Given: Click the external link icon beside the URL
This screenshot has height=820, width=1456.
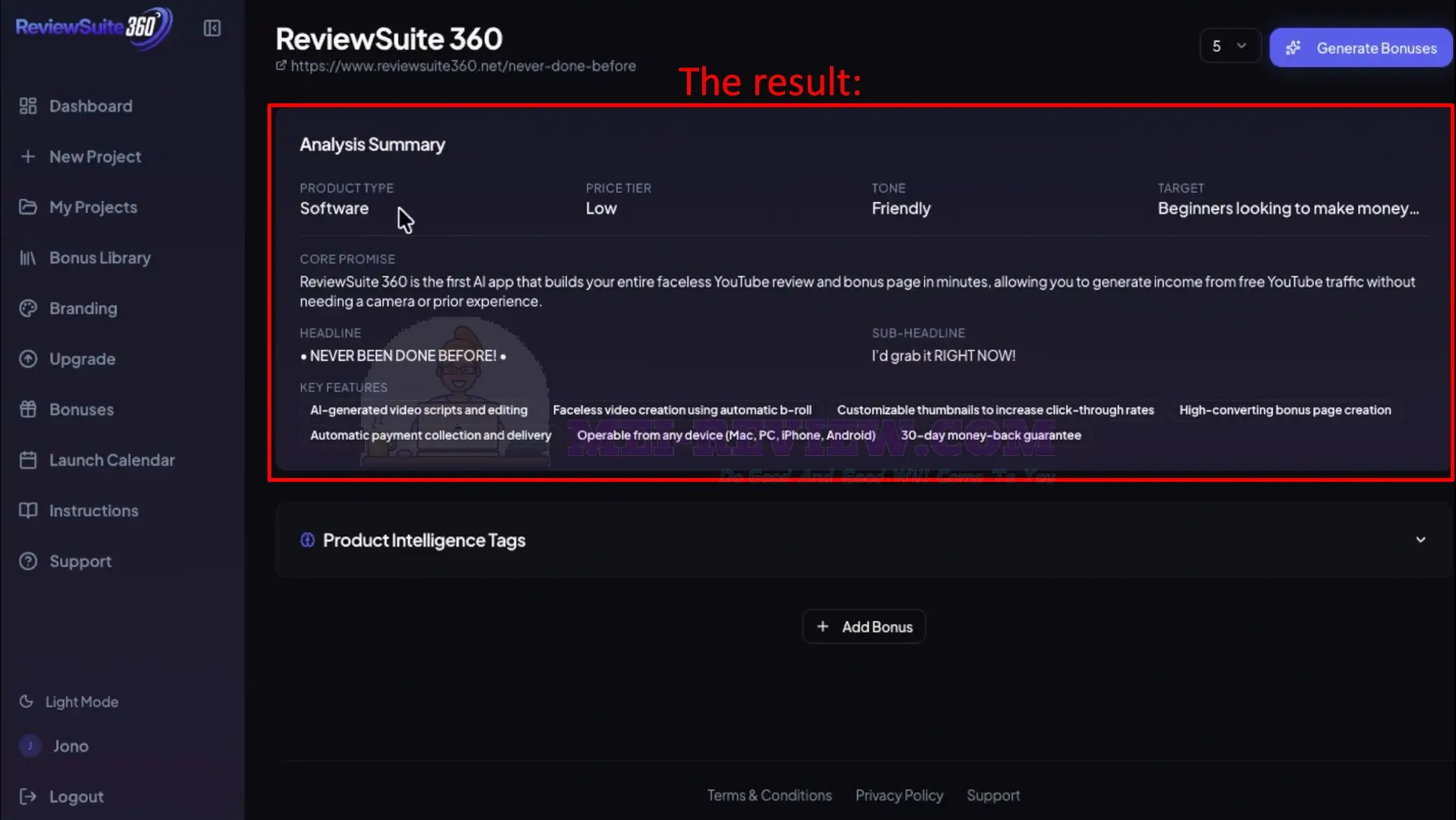Looking at the screenshot, I should [281, 65].
